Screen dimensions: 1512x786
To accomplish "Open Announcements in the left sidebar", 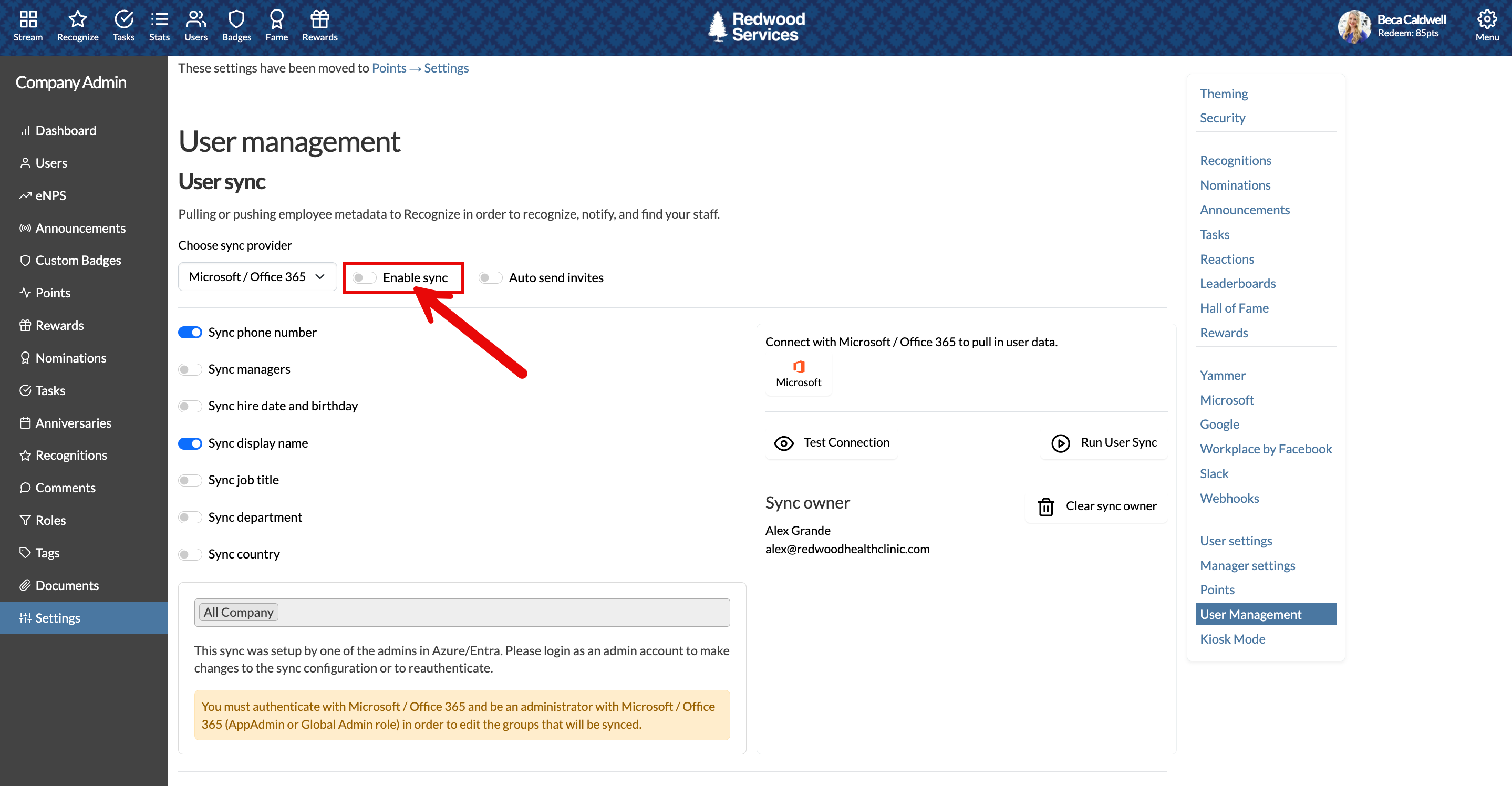I will [x=80, y=227].
